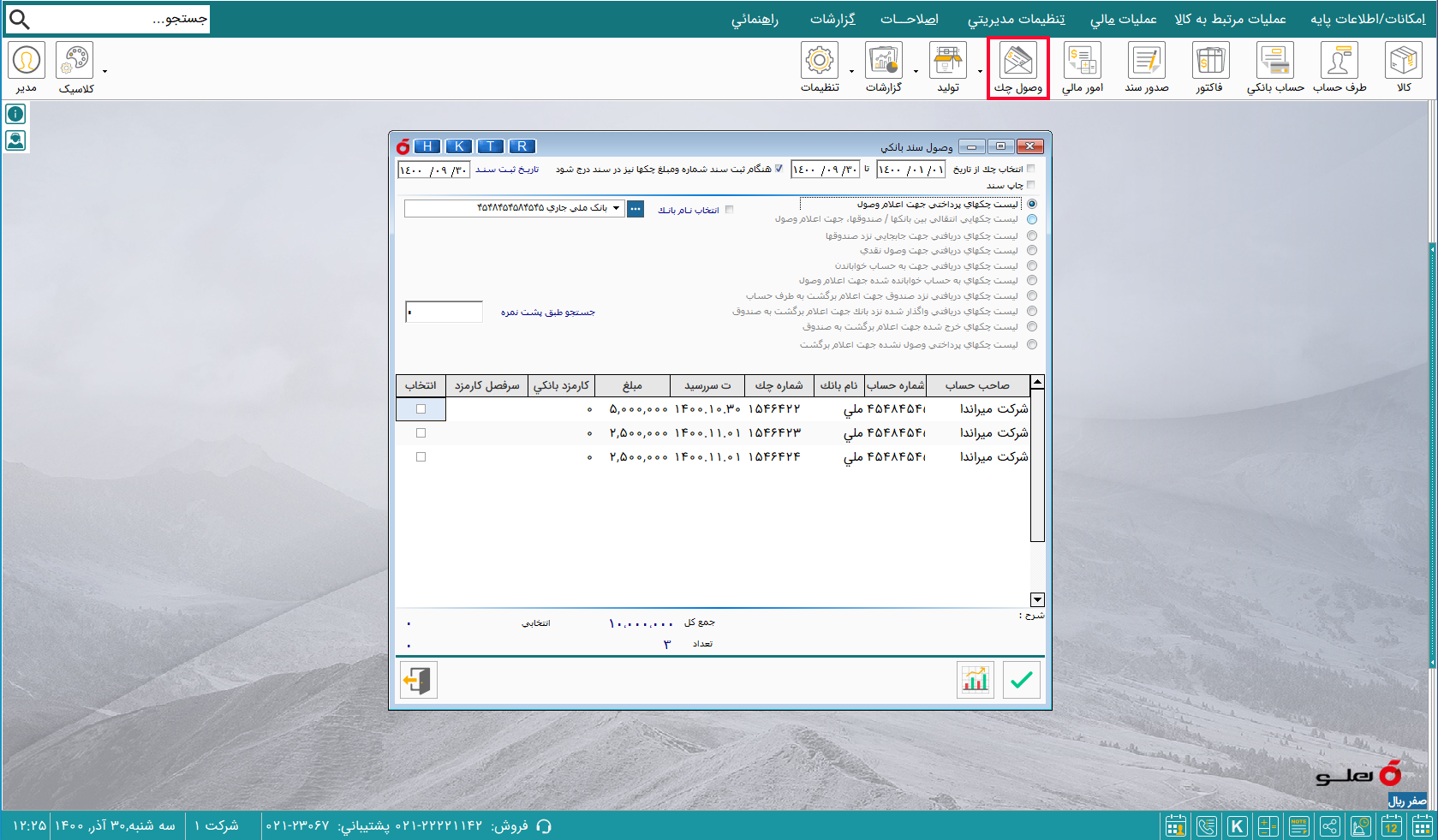
Task: Click the ... button beside the bank selector
Action: 635,207
